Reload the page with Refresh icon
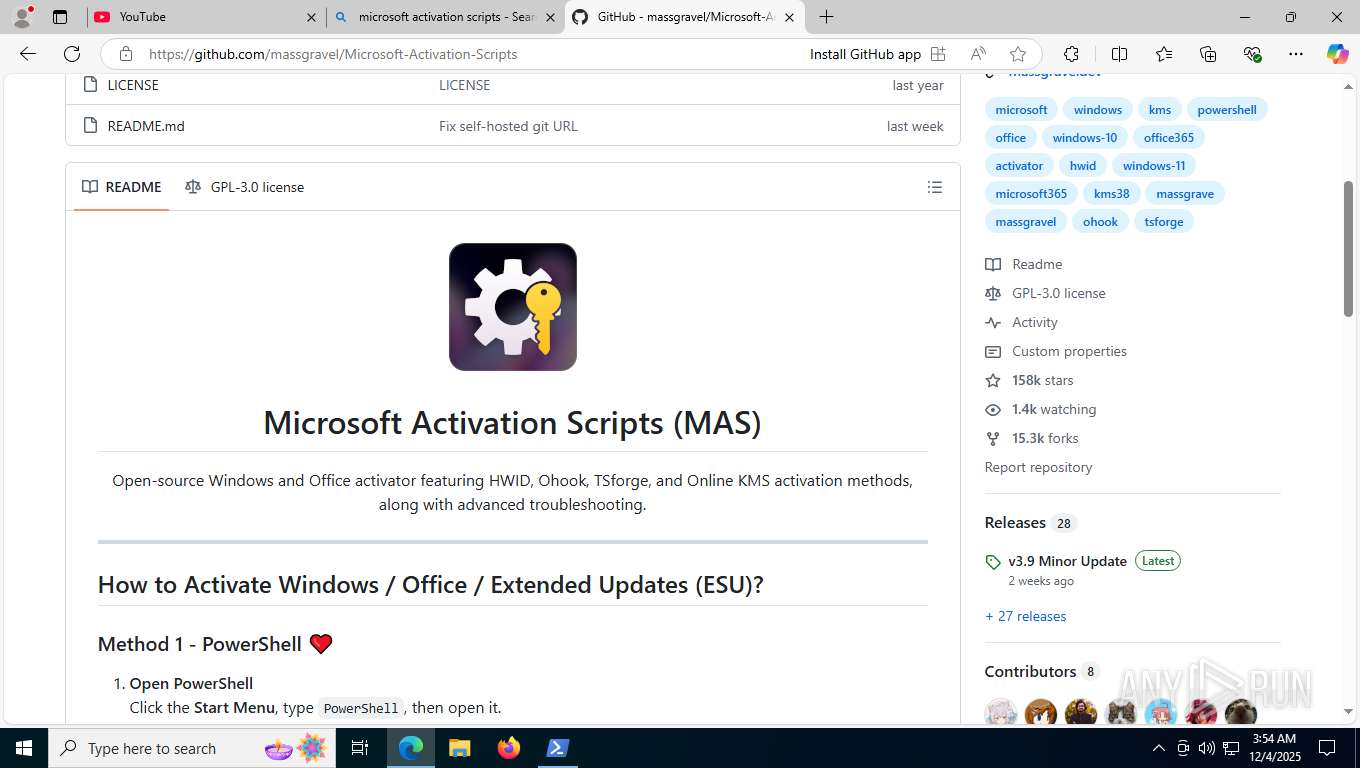Image resolution: width=1360 pixels, height=768 pixels. click(72, 54)
